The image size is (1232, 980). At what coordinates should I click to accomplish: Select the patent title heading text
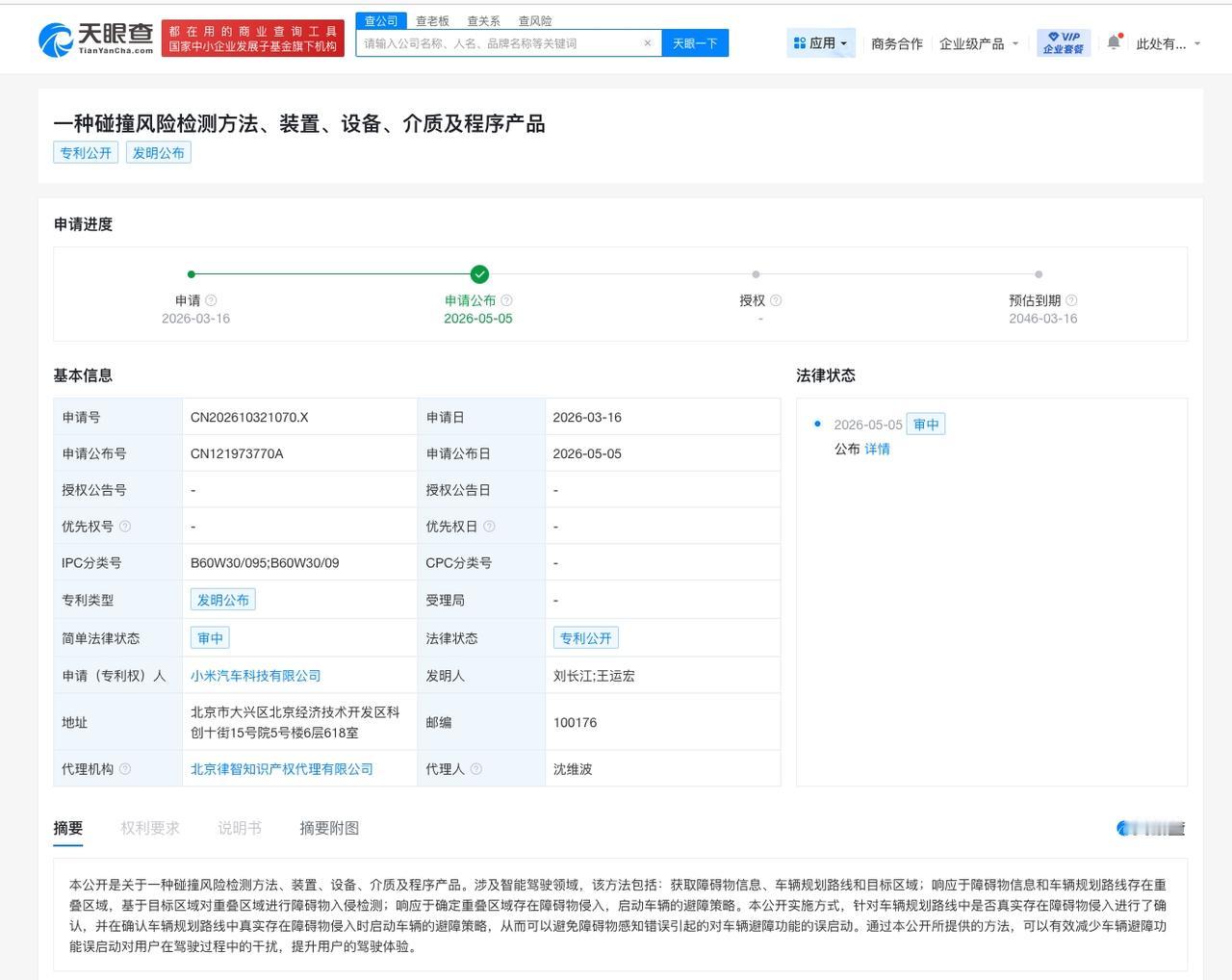tap(299, 123)
